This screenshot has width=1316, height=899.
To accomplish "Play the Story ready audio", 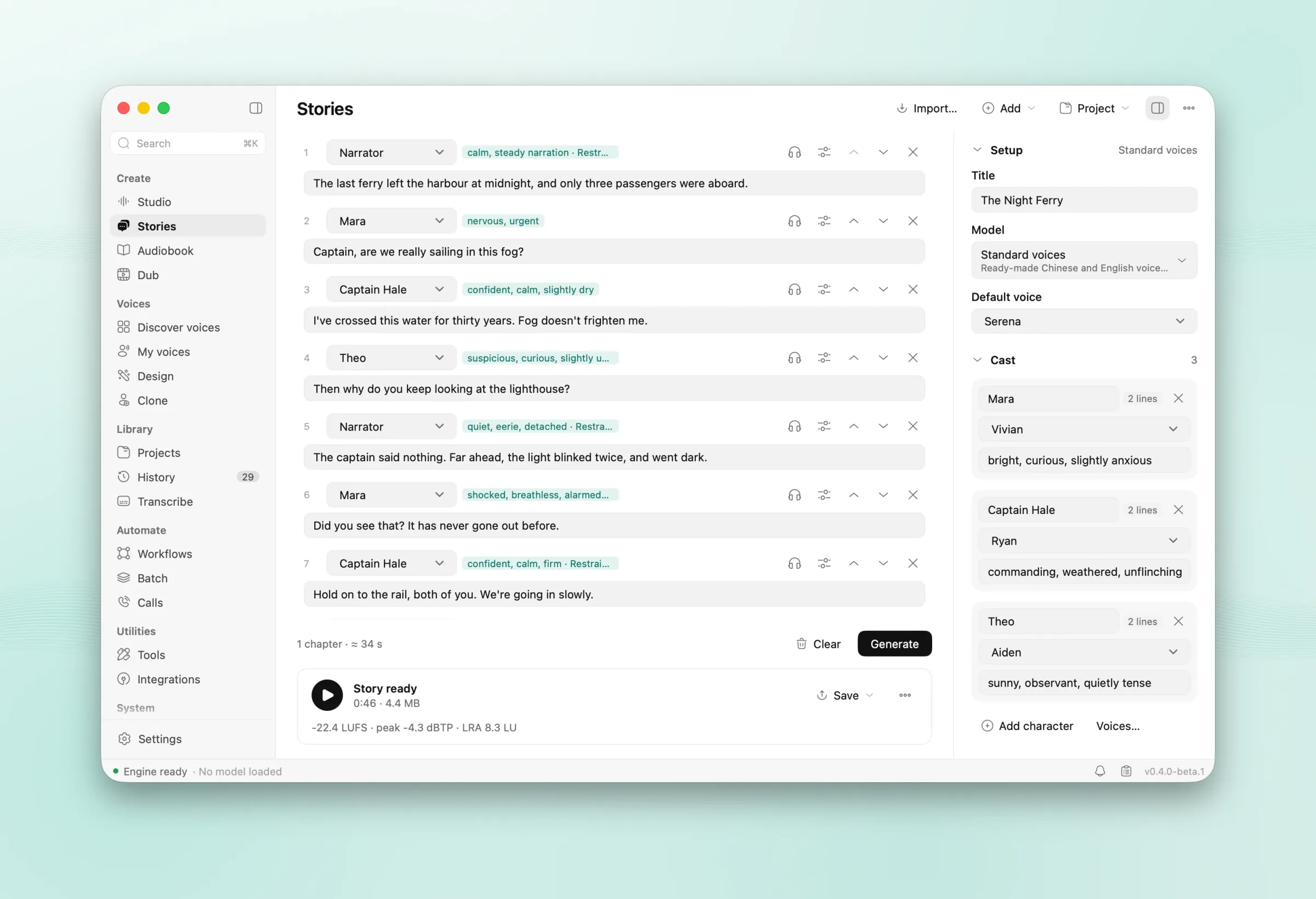I will [327, 695].
